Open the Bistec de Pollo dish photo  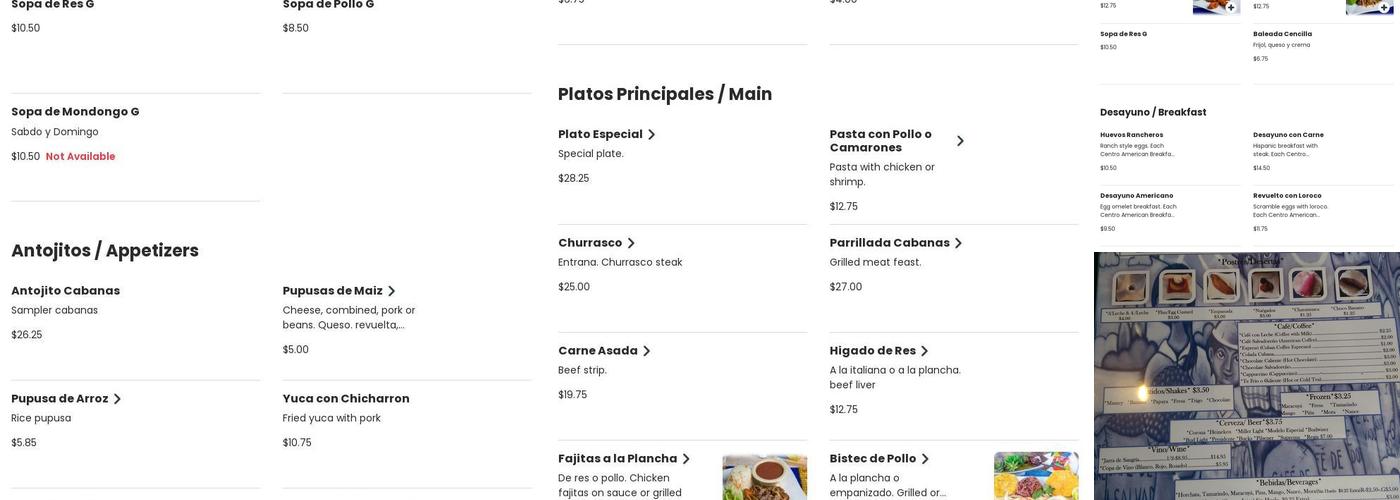[1035, 477]
